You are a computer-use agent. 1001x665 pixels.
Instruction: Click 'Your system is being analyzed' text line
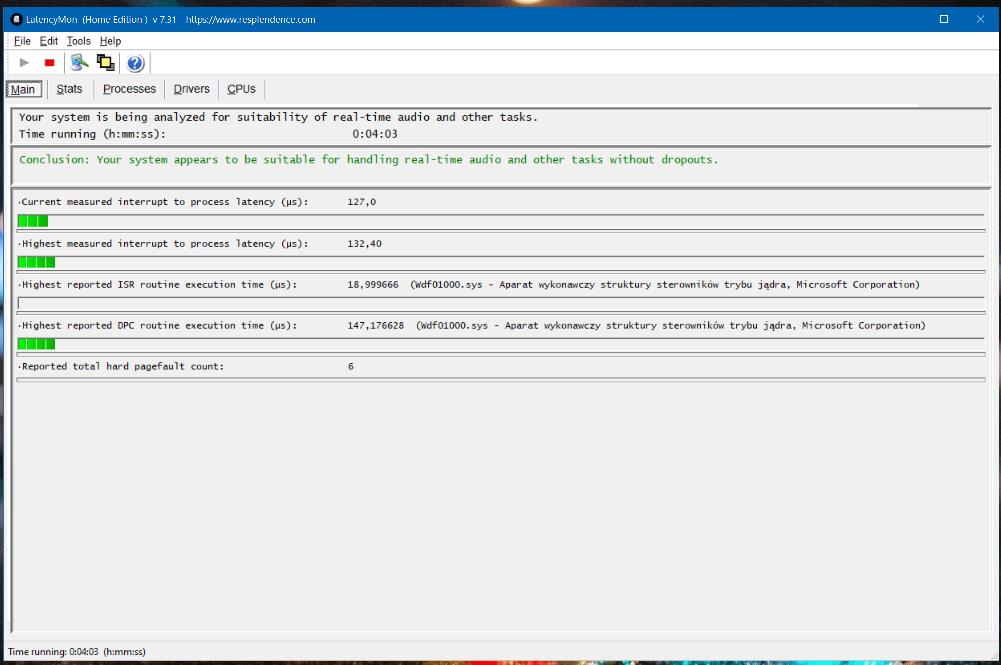coord(278,117)
